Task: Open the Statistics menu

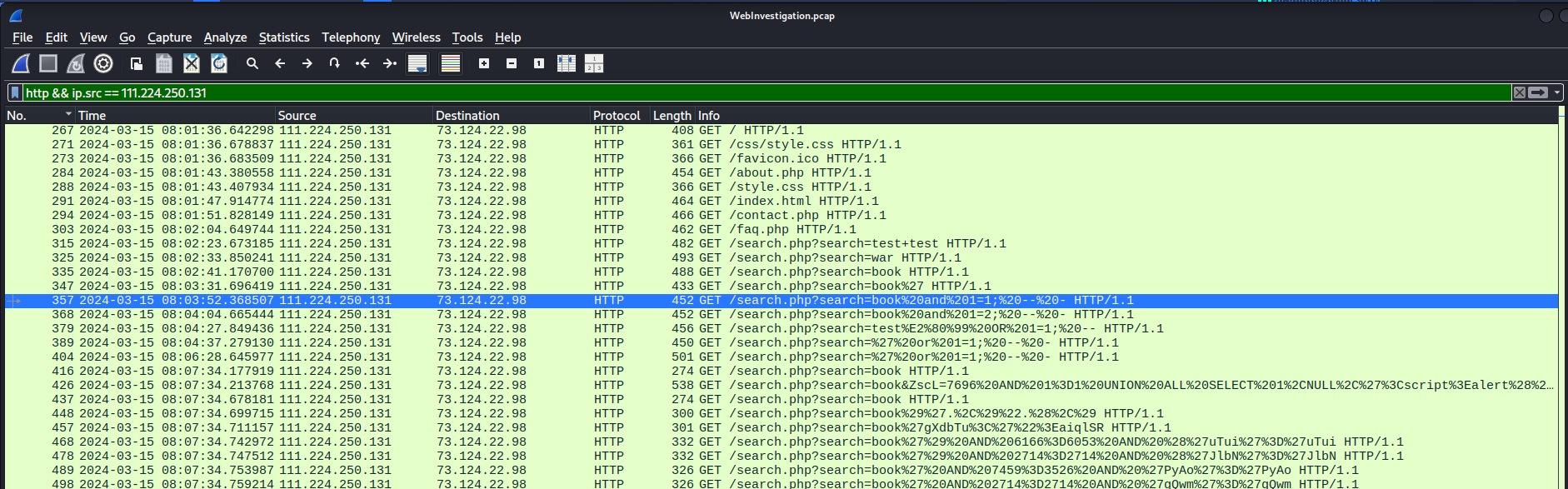Action: click(x=284, y=37)
